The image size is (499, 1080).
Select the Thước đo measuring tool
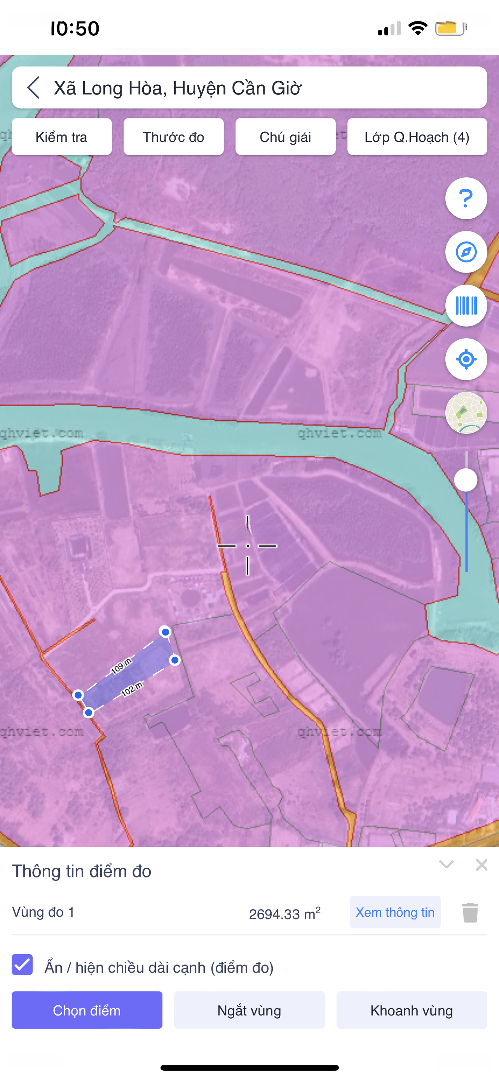[x=174, y=137]
